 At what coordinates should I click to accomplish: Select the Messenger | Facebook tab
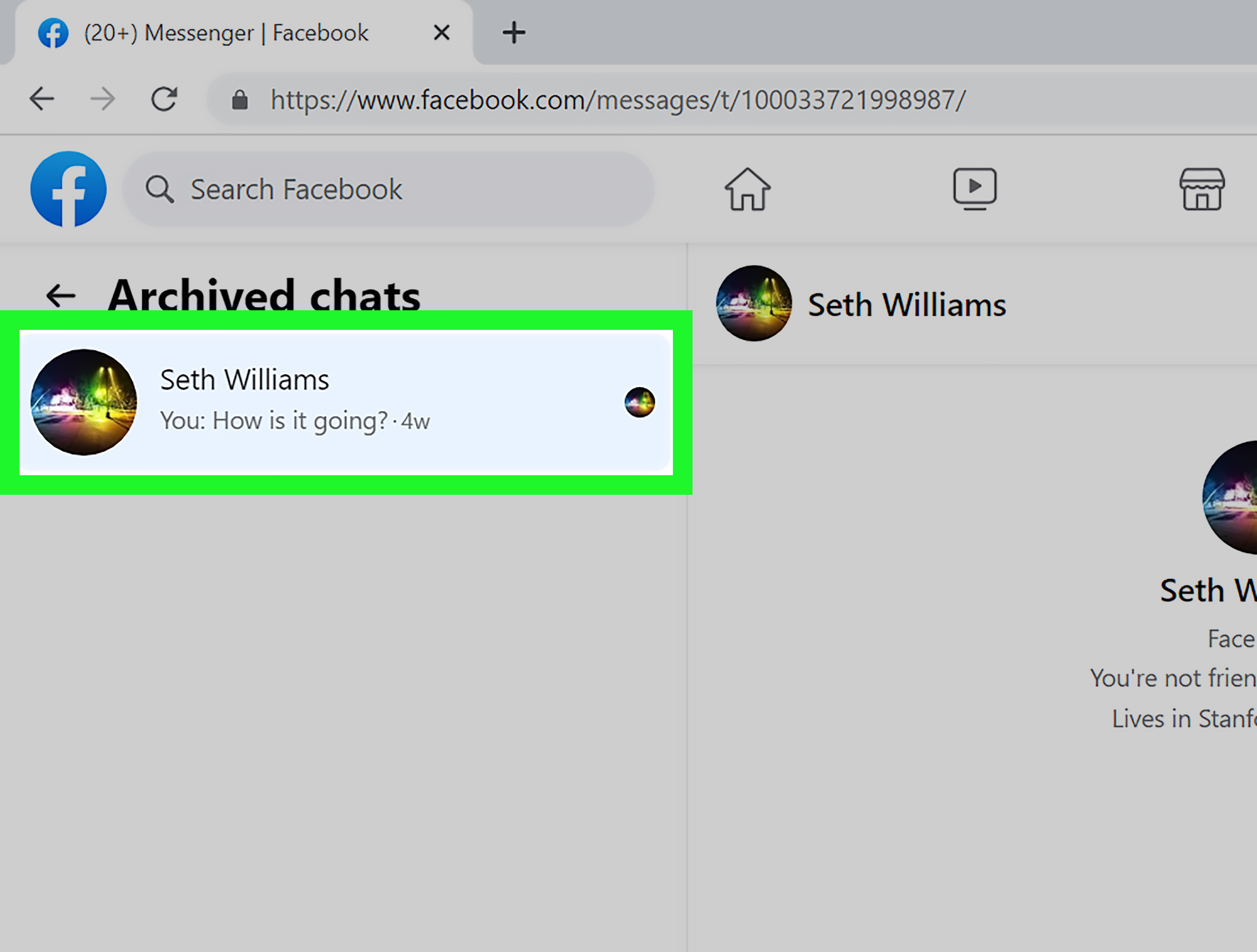[x=244, y=32]
